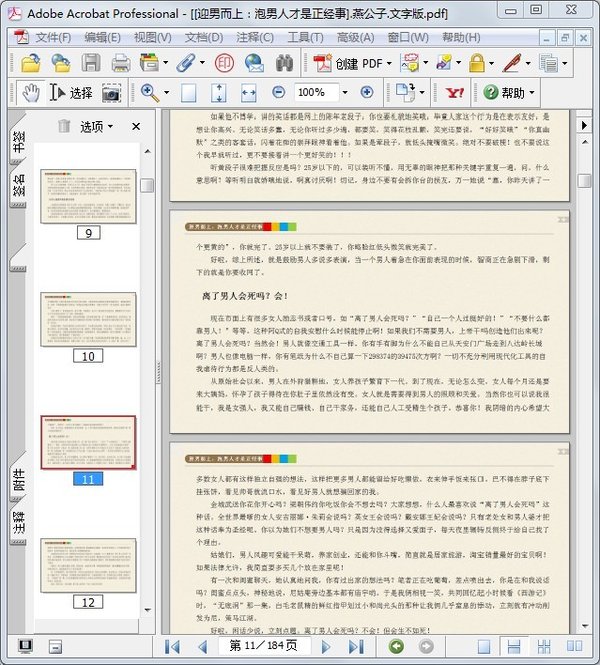Image resolution: width=600 pixels, height=665 pixels.
Task: Open the Attach file dropdown arrow
Action: coord(202,63)
